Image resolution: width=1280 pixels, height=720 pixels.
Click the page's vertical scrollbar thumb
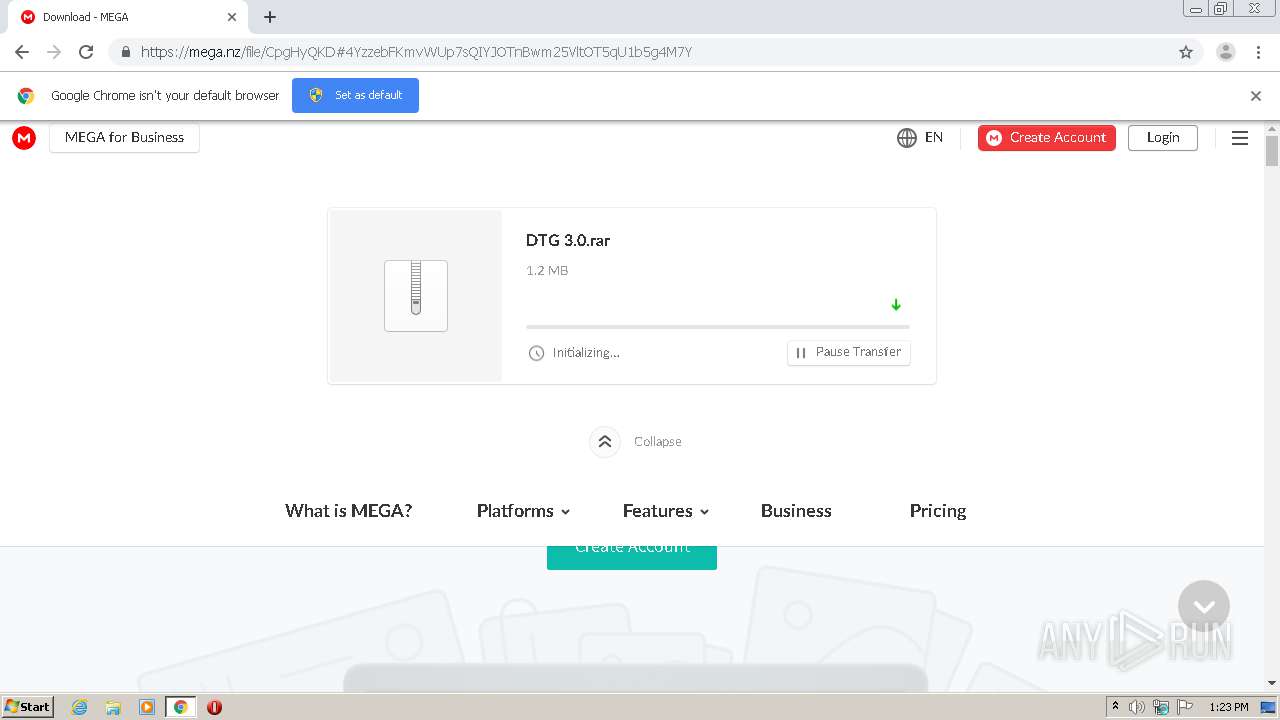click(1272, 150)
